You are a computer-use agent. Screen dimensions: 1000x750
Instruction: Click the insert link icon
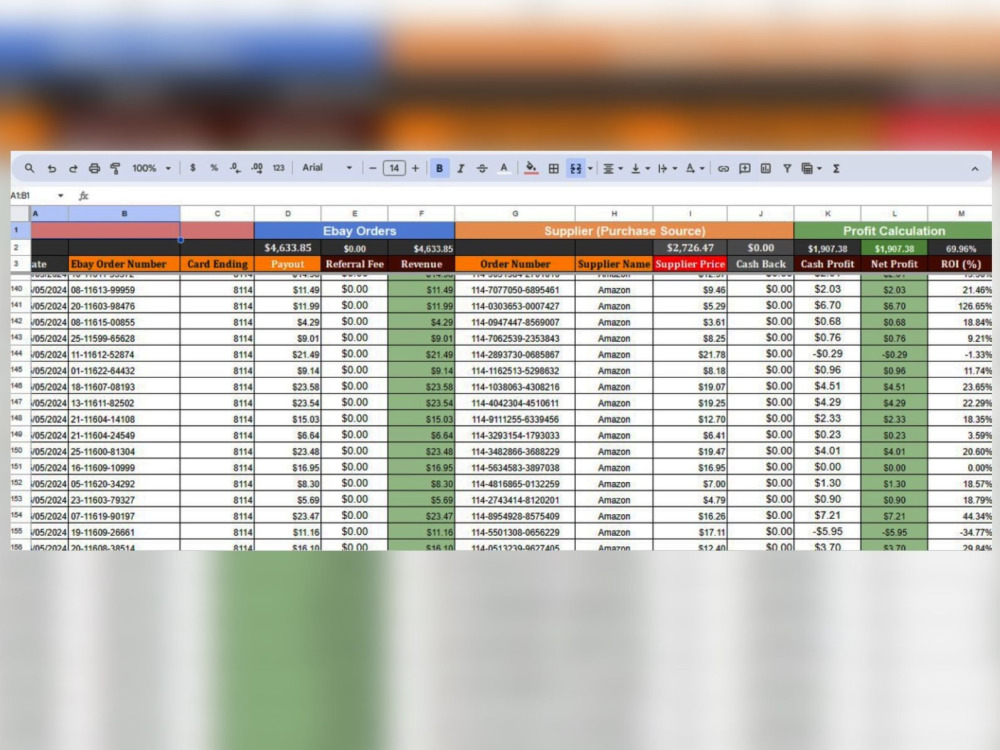(x=723, y=168)
